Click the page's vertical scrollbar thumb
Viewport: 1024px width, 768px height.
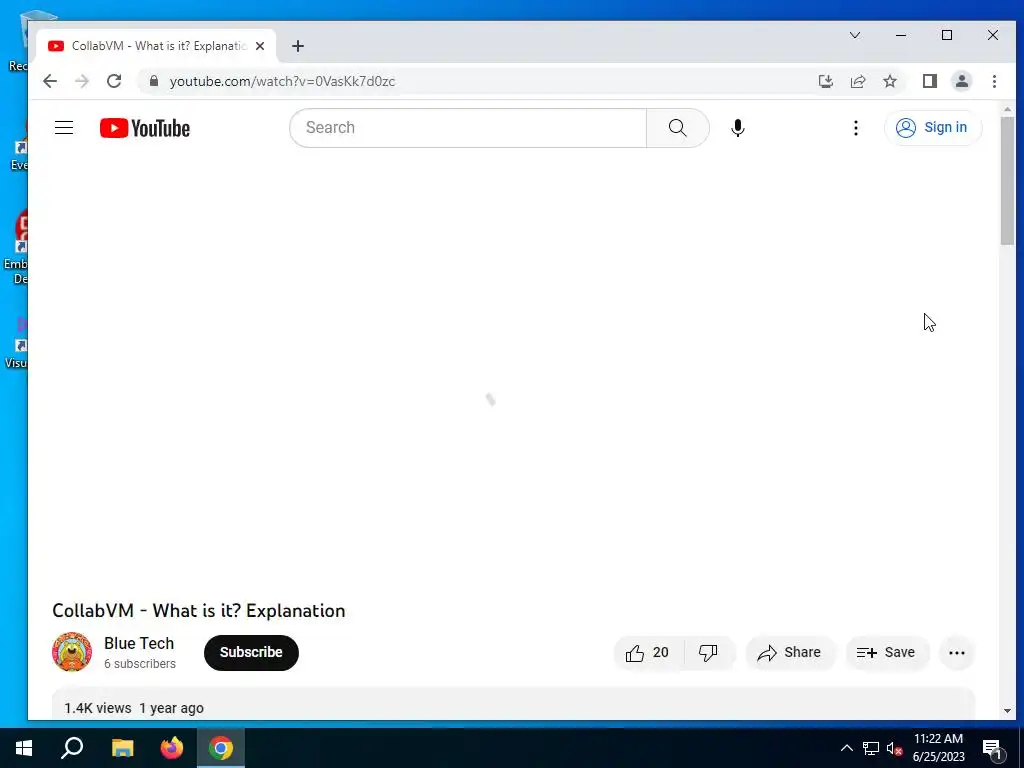pos(1007,181)
